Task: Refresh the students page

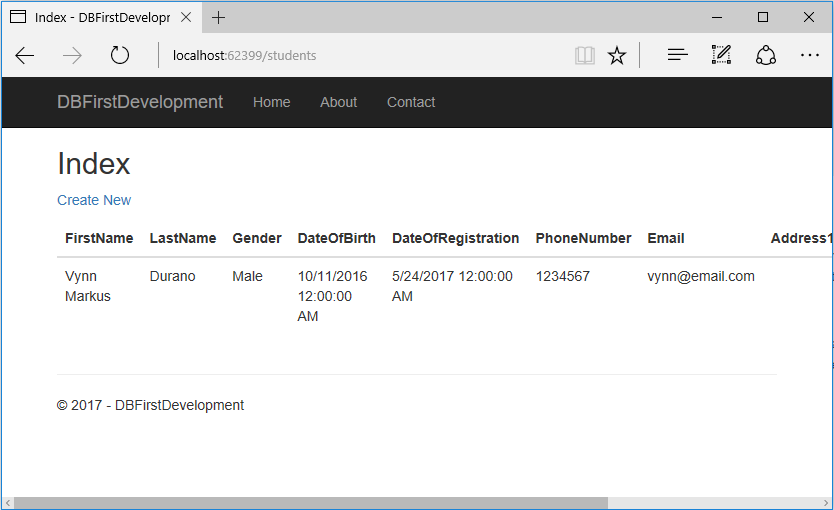Action: click(120, 55)
